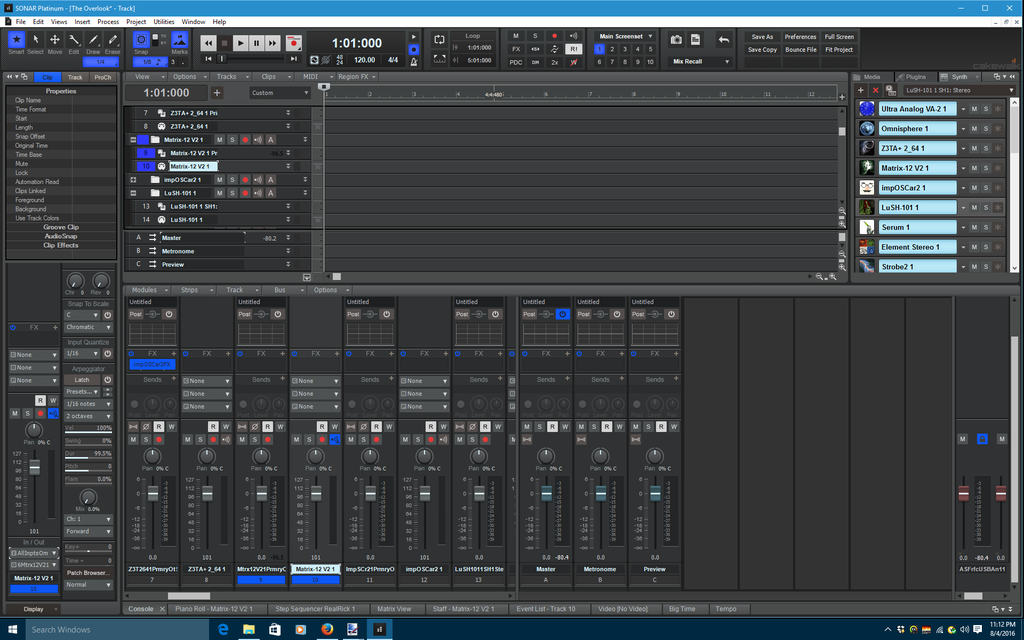Click the Bounce File button
Viewport: 1024px width, 640px height.
[800, 49]
